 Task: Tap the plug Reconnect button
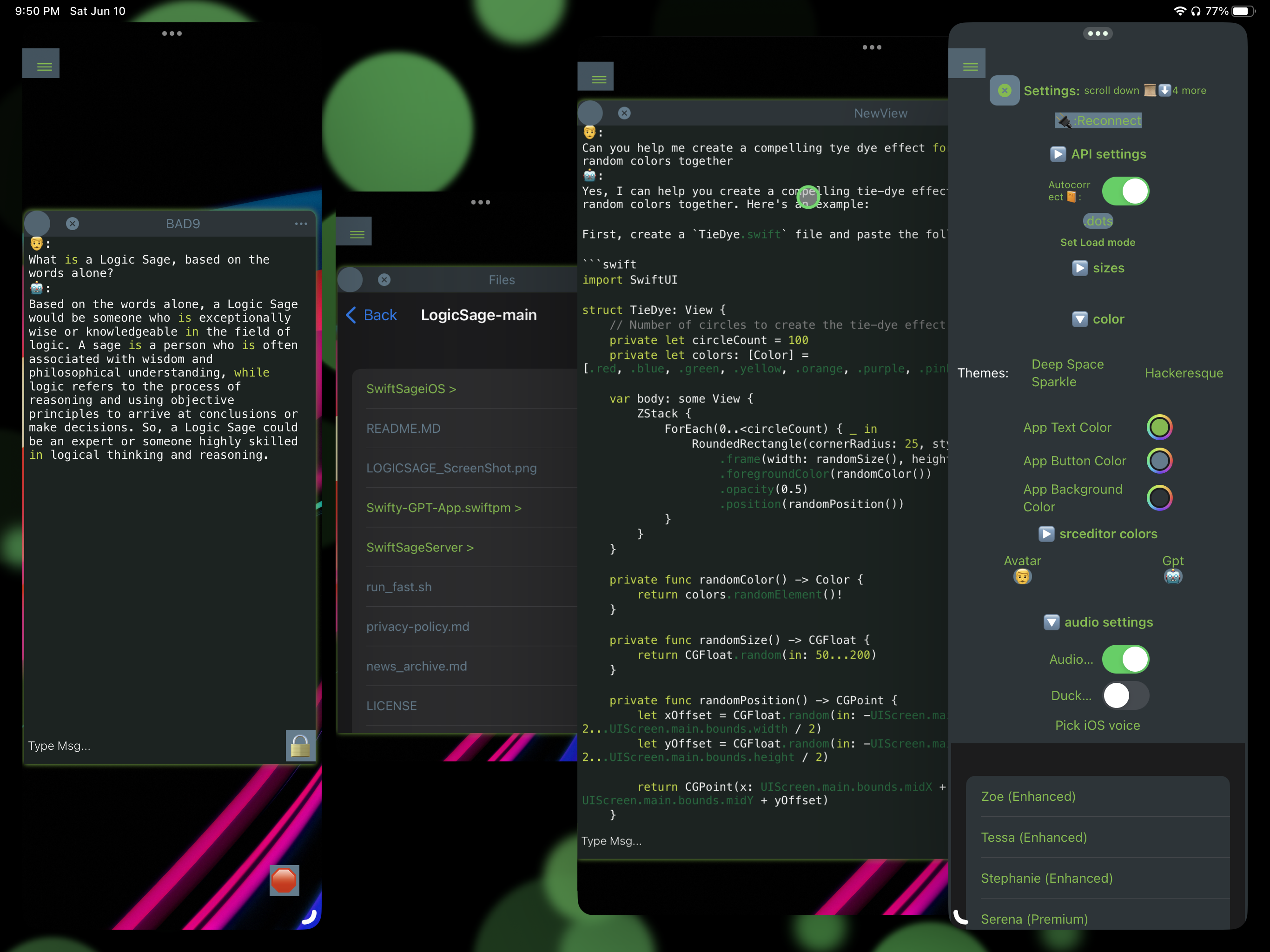(1098, 120)
